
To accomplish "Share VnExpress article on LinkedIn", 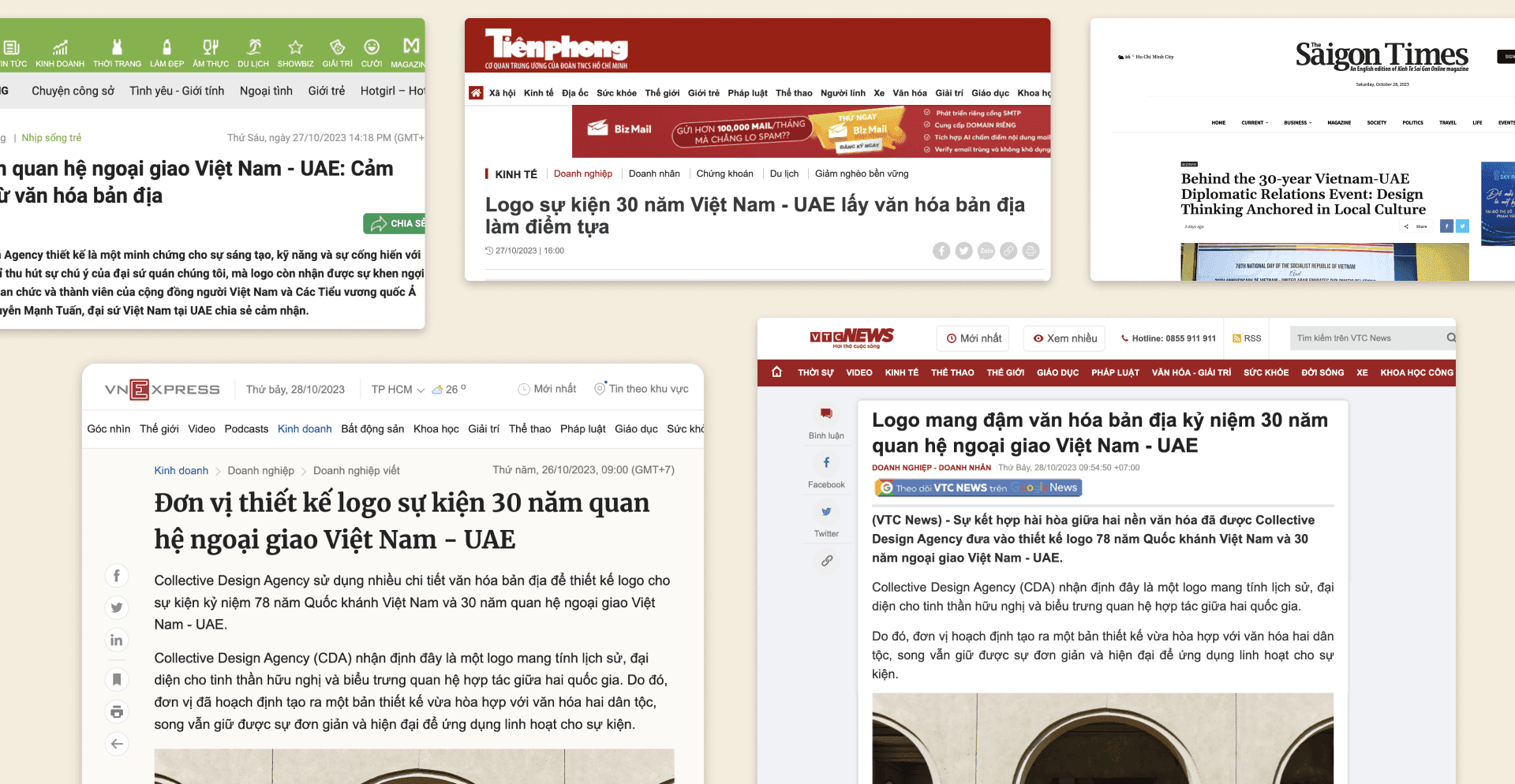I will point(117,640).
